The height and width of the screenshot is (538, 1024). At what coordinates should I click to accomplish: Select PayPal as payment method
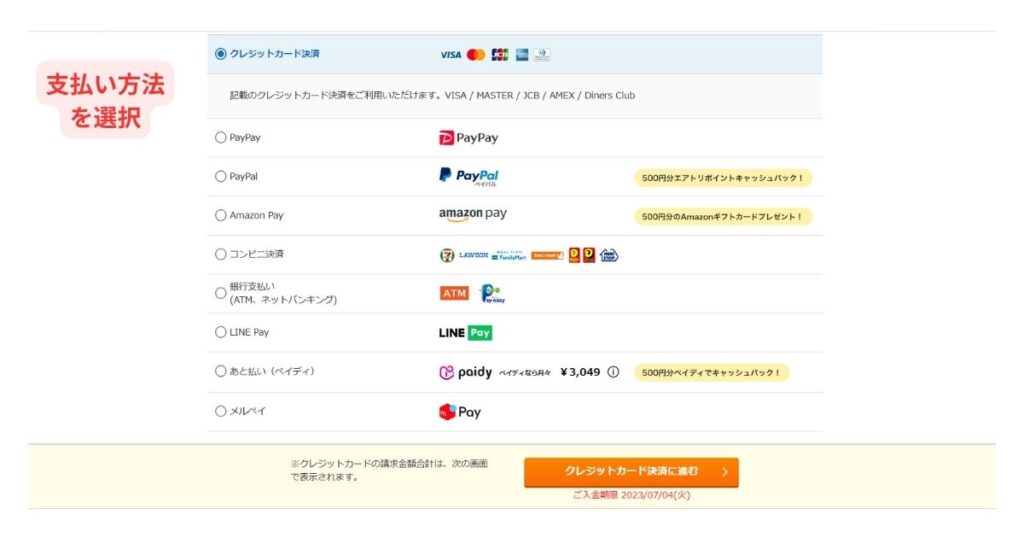pos(221,176)
